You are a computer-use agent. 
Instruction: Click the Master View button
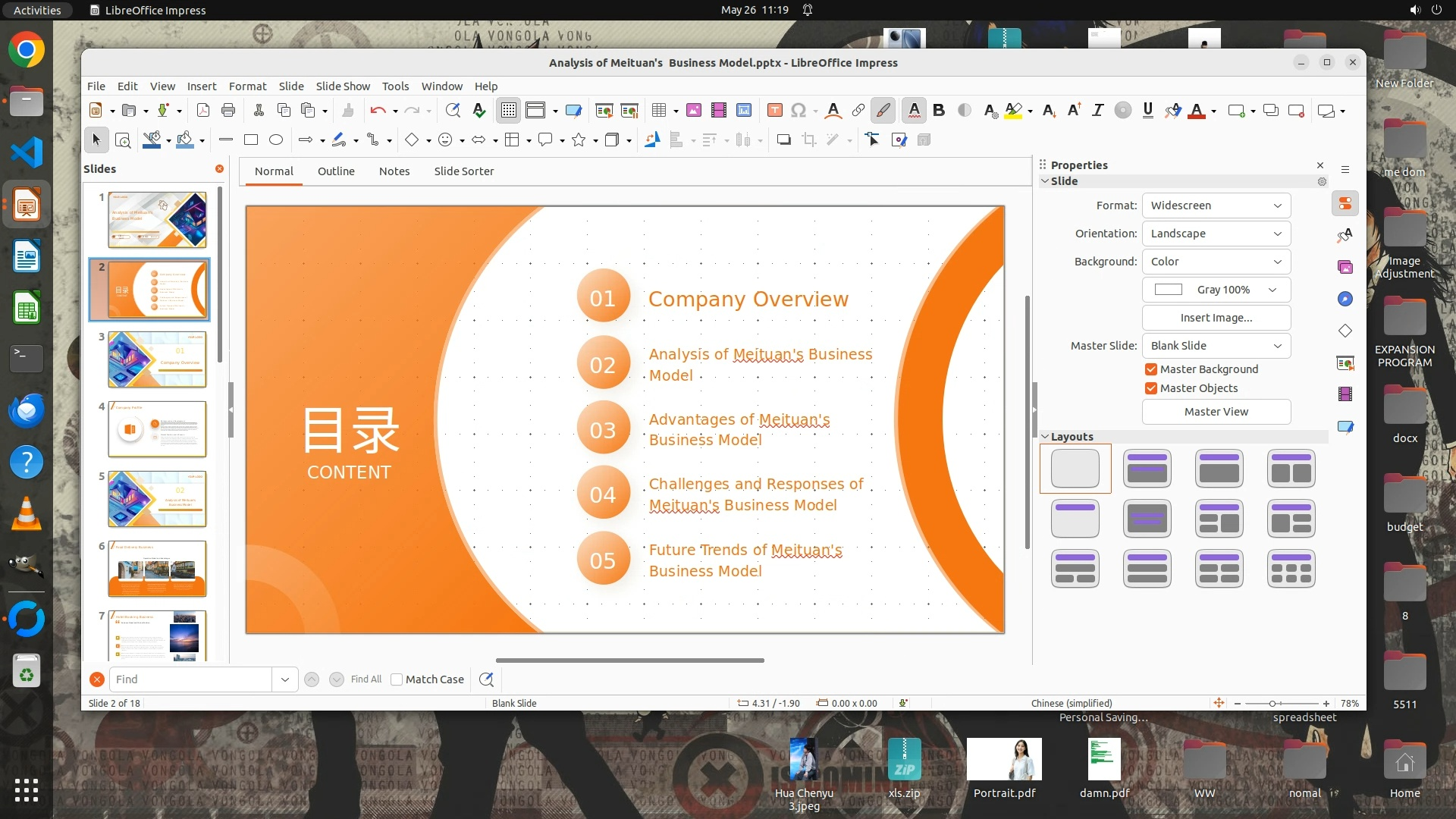(x=1216, y=412)
